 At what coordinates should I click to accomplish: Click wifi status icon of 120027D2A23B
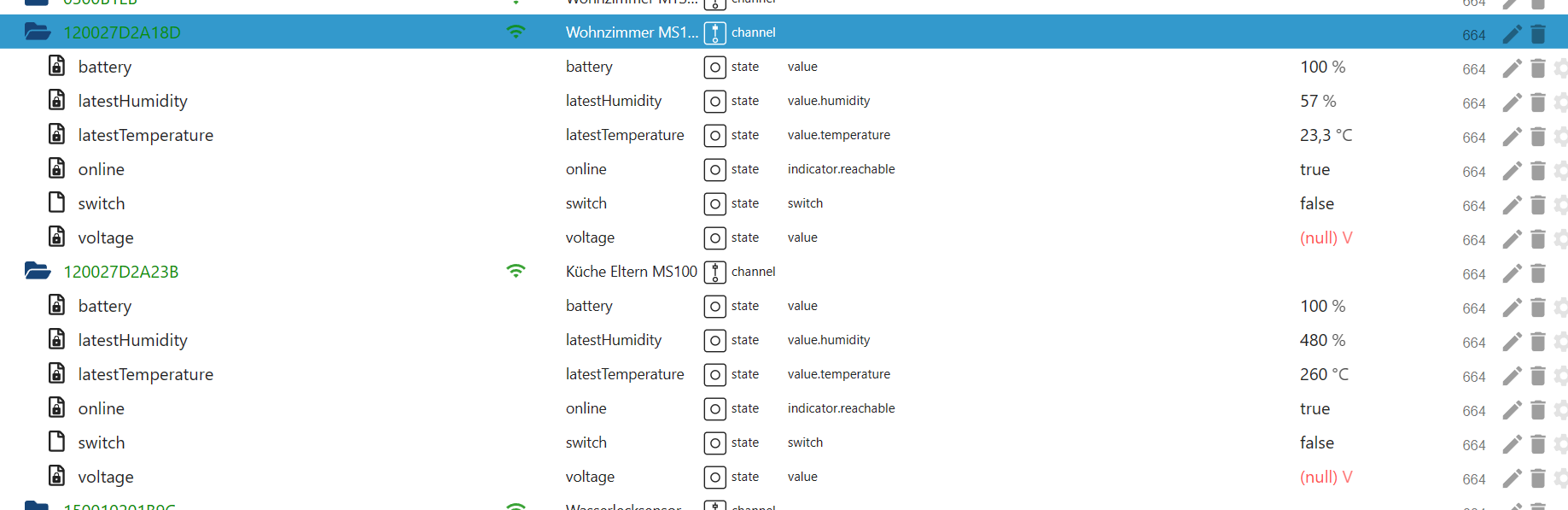point(516,271)
